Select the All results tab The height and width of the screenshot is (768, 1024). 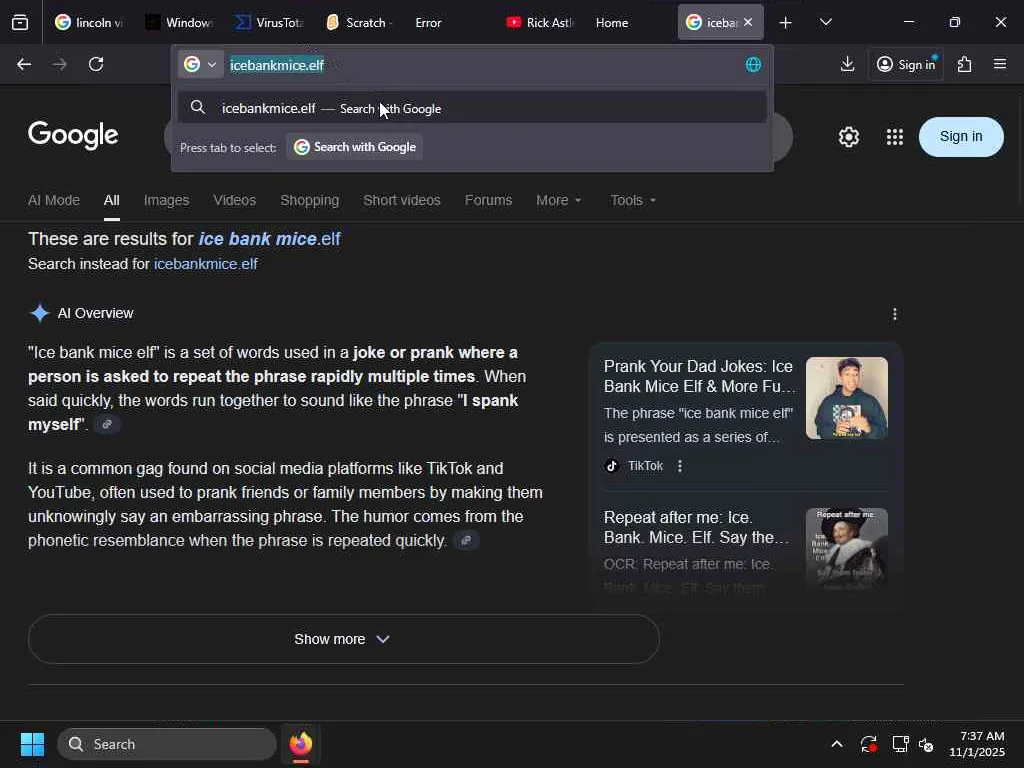[x=112, y=200]
